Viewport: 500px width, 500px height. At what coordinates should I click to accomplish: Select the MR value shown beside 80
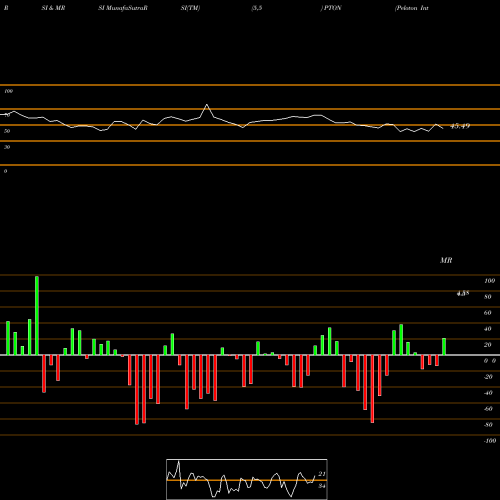pos(463,293)
